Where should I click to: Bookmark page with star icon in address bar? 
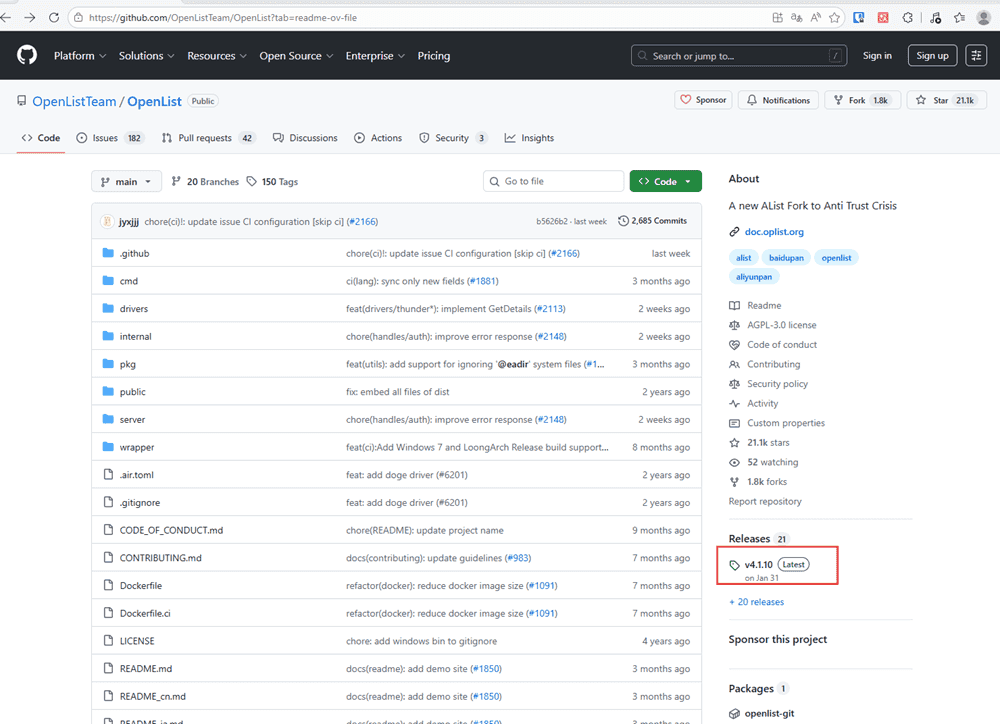click(834, 17)
